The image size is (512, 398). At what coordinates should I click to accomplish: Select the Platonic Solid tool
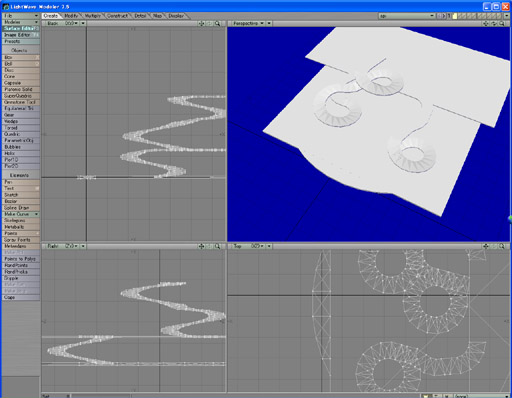click(x=21, y=89)
